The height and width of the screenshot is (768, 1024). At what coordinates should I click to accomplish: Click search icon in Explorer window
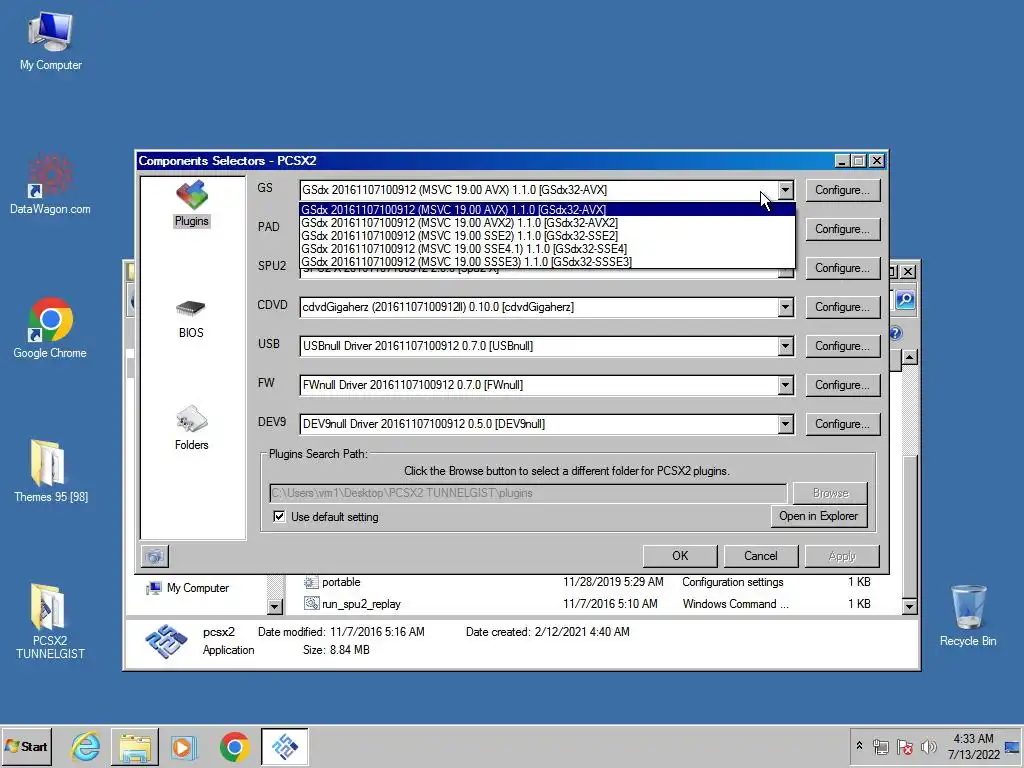904,300
